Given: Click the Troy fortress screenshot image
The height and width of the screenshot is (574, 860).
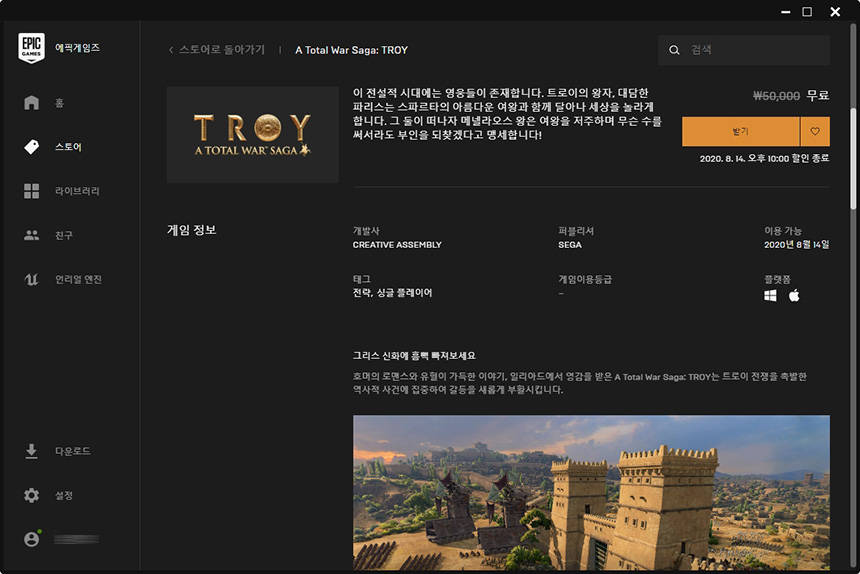Looking at the screenshot, I should click(591, 492).
